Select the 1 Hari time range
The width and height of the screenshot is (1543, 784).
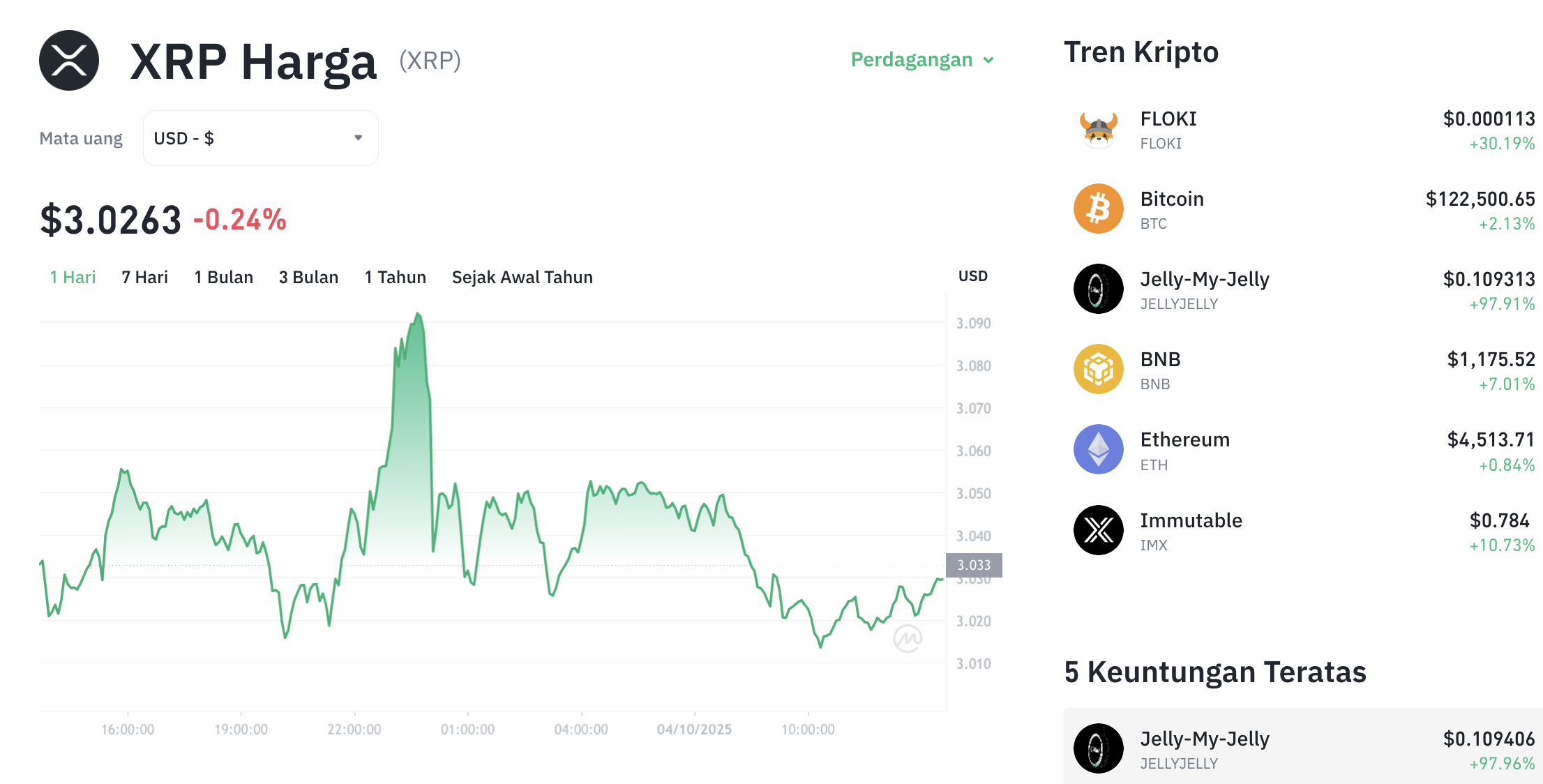pos(73,278)
